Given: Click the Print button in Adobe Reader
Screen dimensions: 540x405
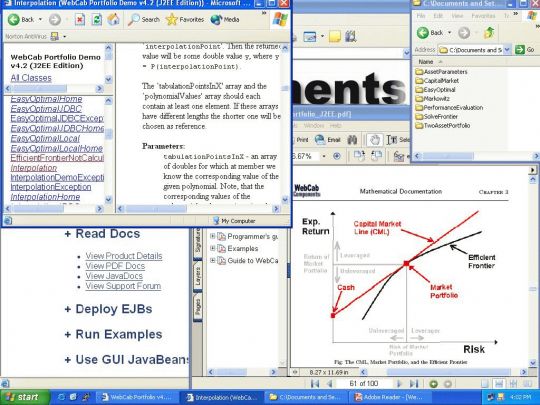Looking at the screenshot, I should click(301, 140).
